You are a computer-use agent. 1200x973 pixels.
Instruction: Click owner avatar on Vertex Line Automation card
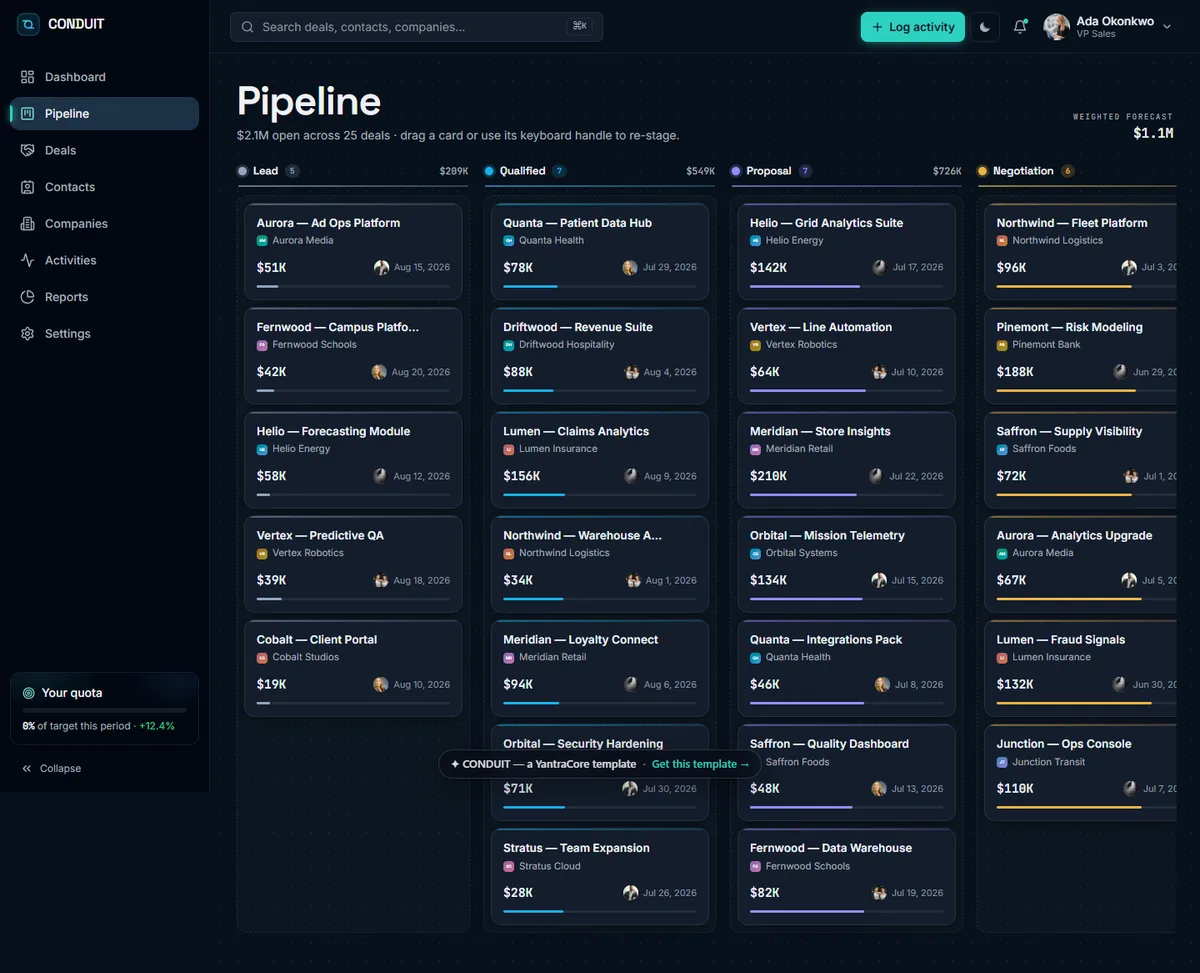point(880,372)
